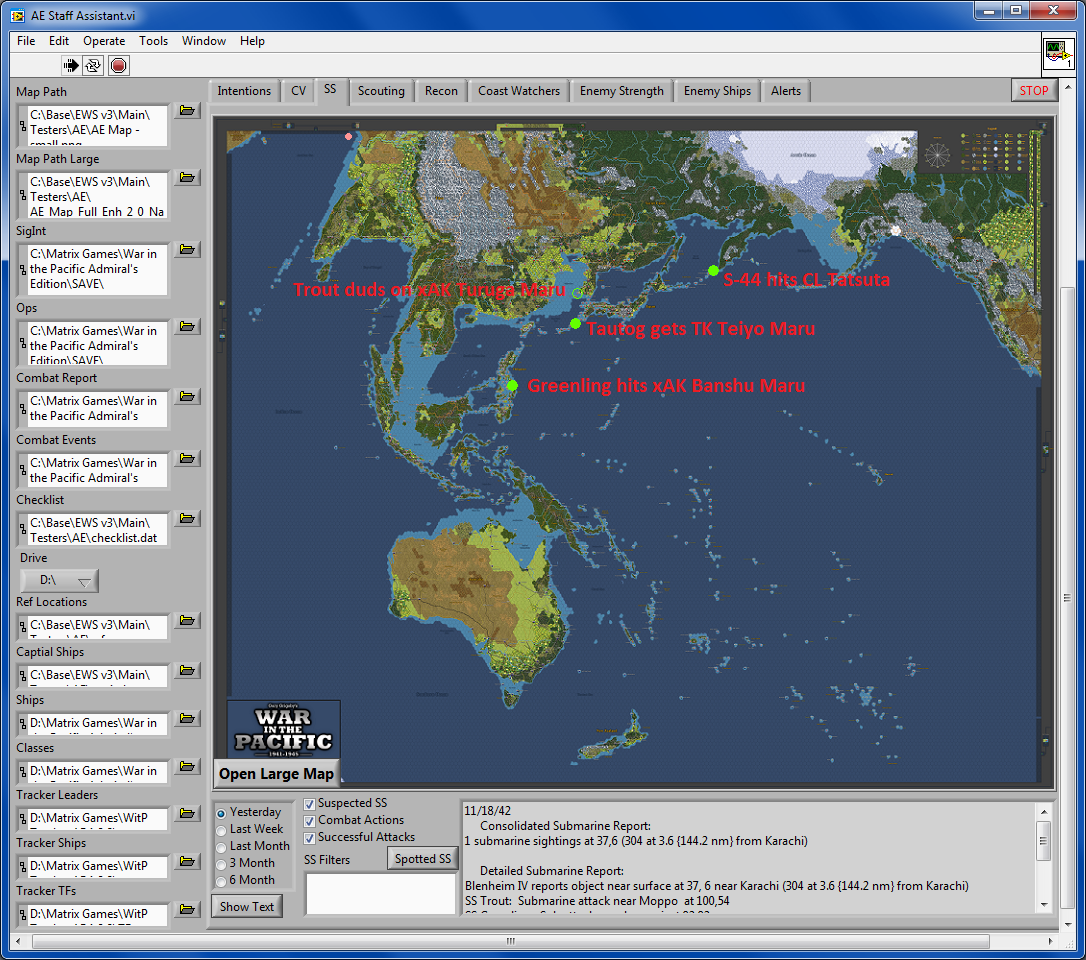Screen dimensions: 1086x960
Task: Click the Show Text button
Action: [247, 907]
